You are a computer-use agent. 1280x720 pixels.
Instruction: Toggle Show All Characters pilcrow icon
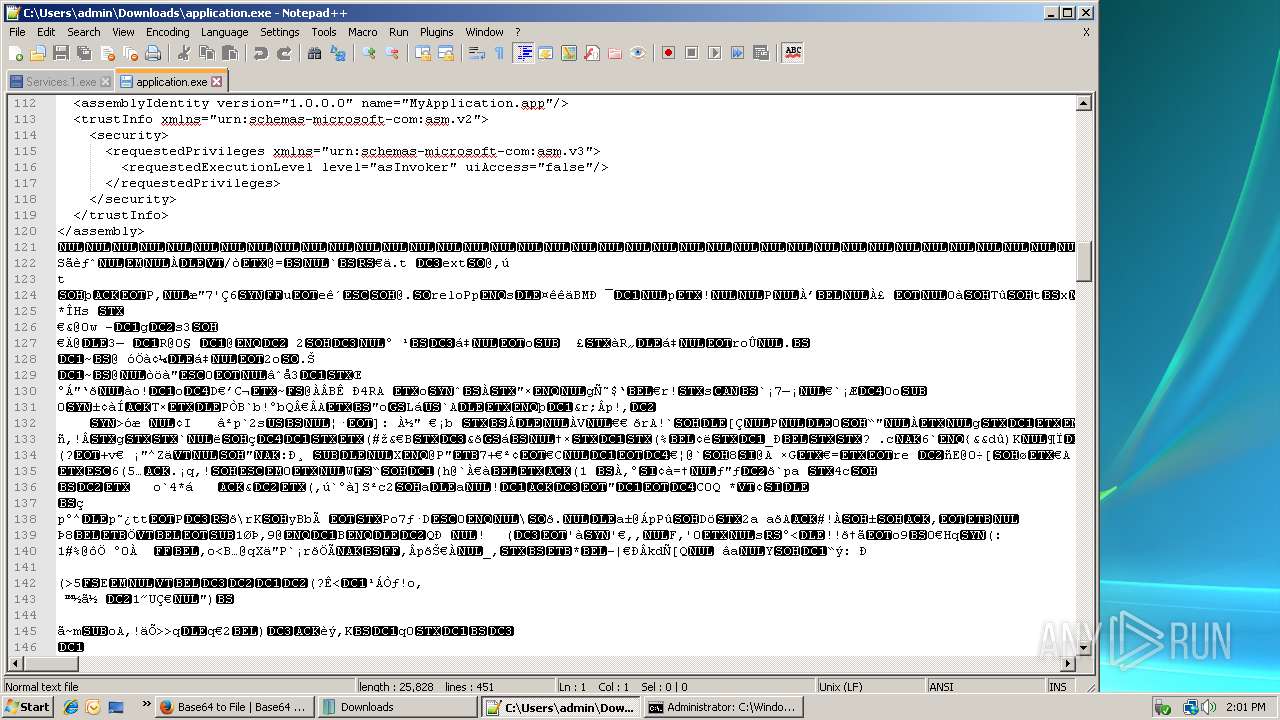(x=500, y=53)
